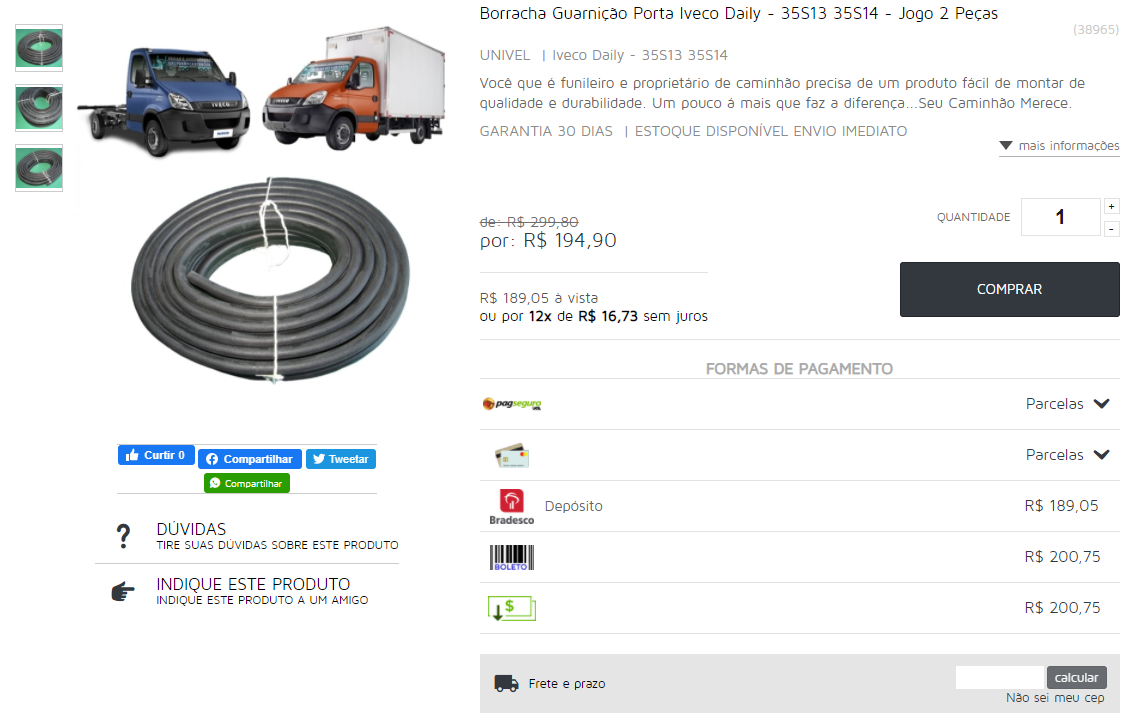Increase quantity with the plus button
The image size is (1137, 721).
pyautogui.click(x=1112, y=207)
